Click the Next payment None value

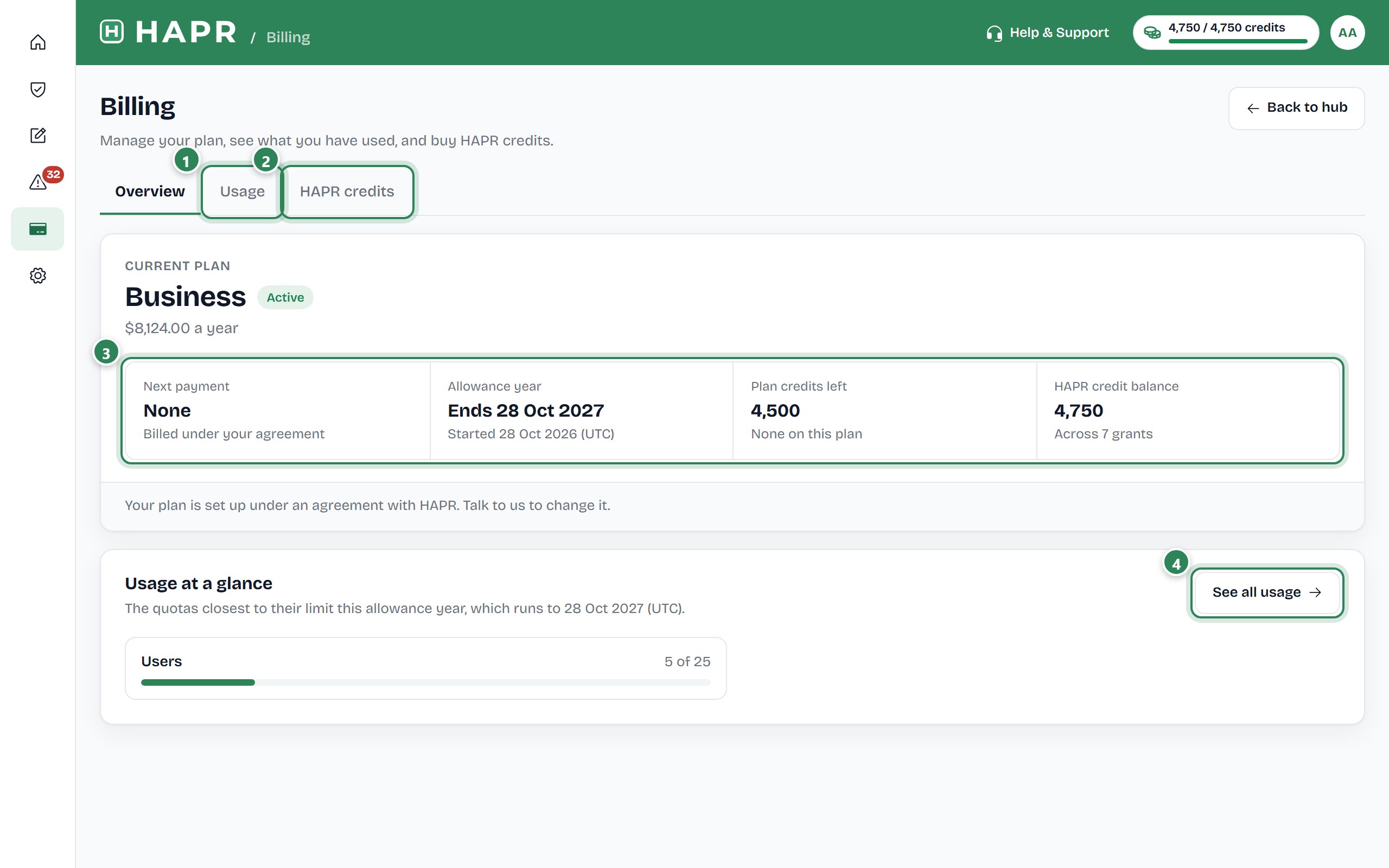[167, 411]
